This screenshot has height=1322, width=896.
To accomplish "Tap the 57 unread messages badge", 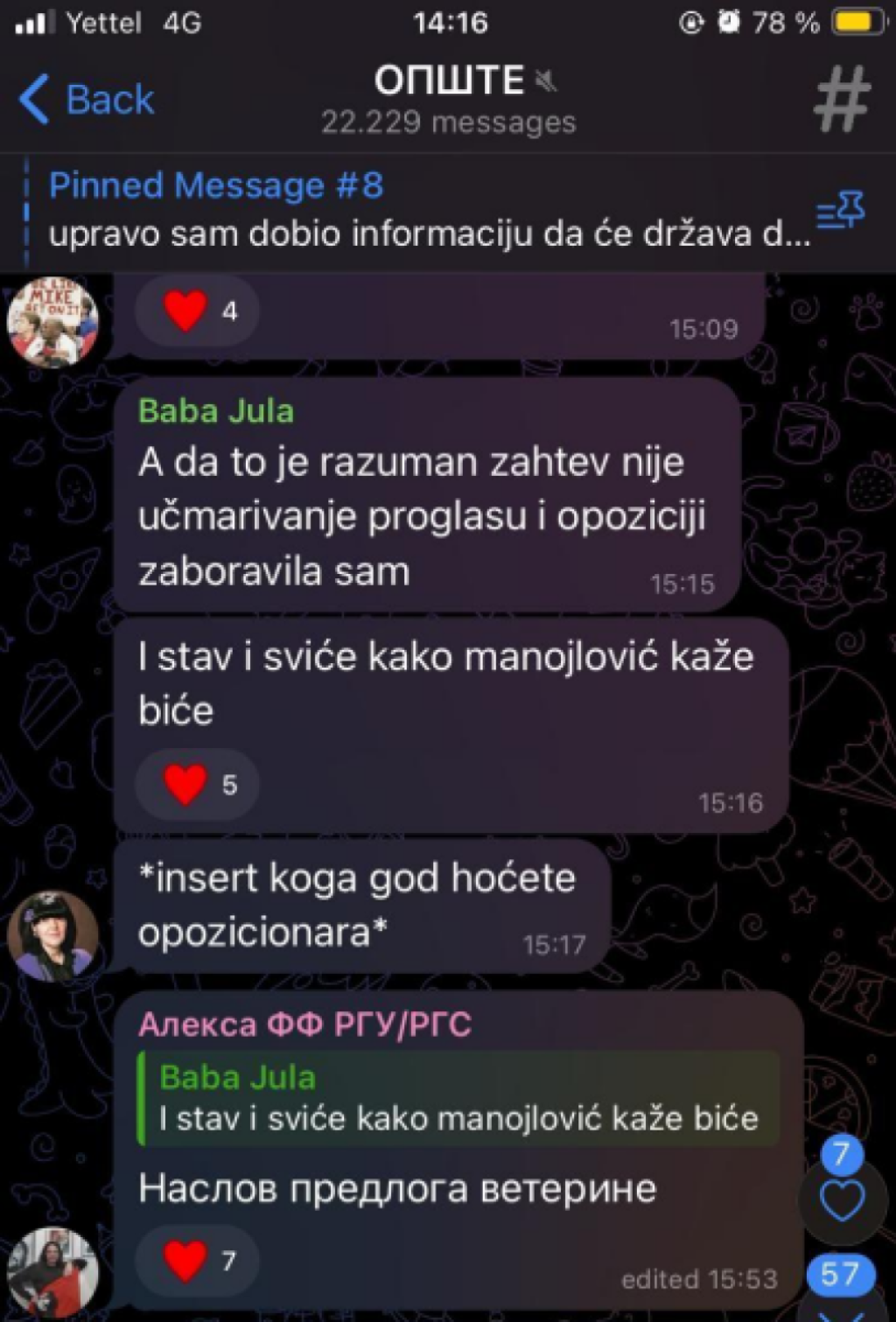I will [x=841, y=1275].
